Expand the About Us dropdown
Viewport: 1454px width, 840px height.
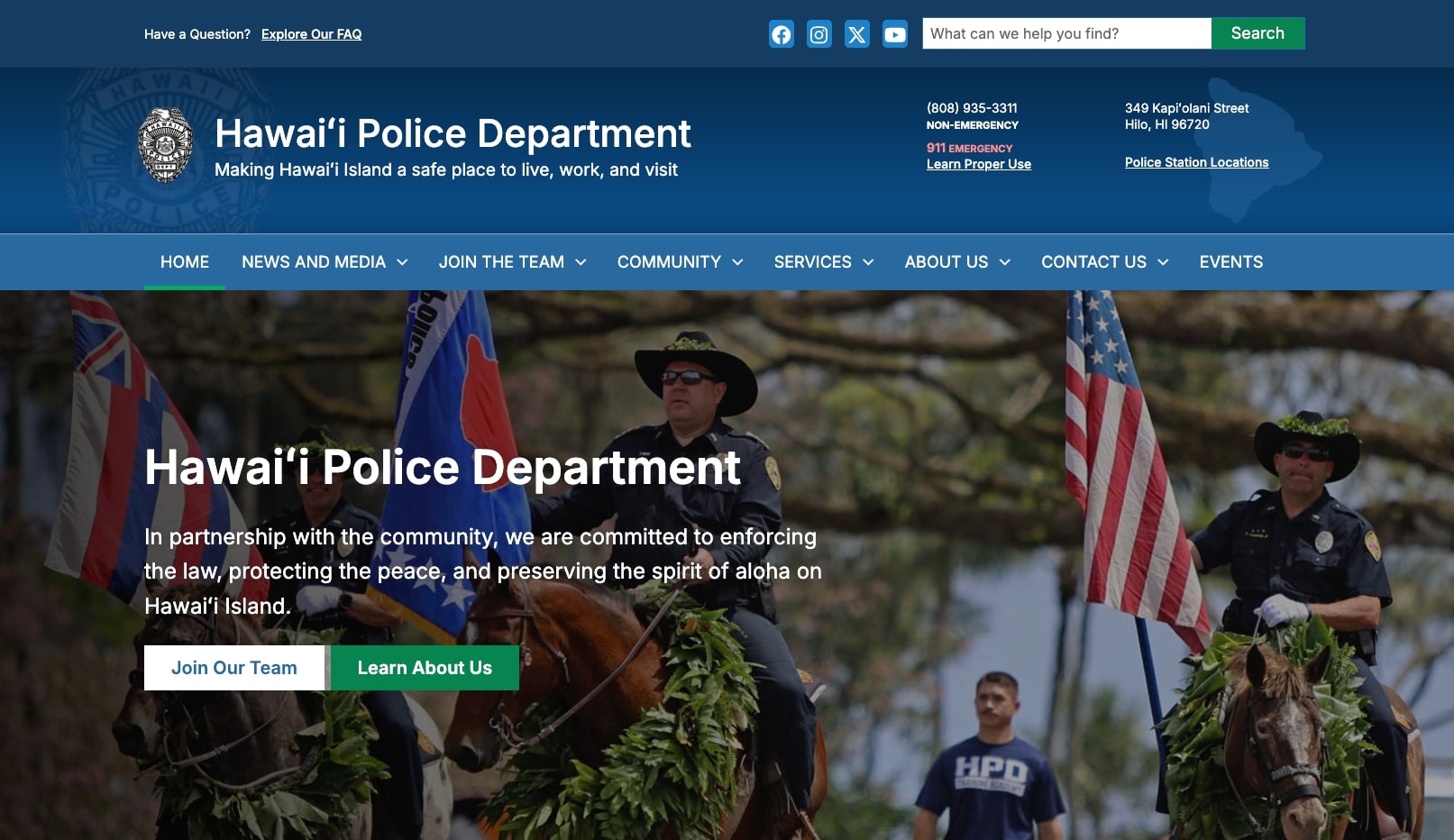point(1004,262)
